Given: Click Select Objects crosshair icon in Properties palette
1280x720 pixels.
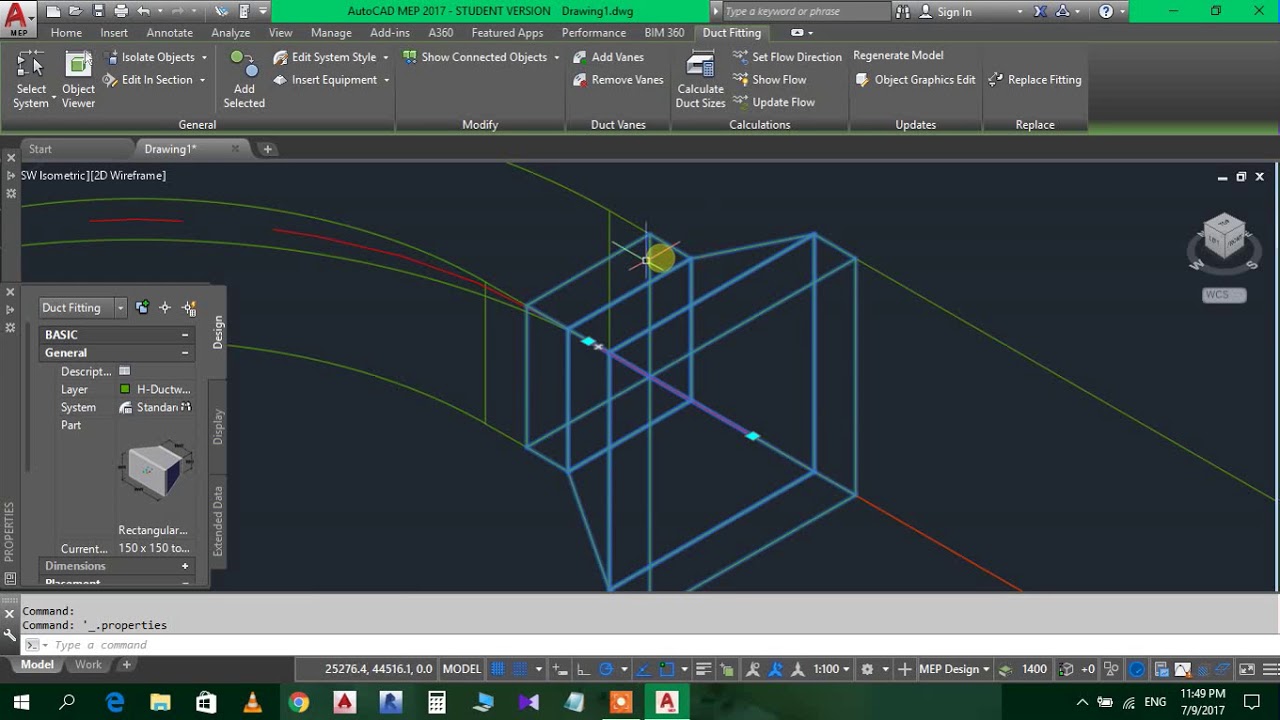Looking at the screenshot, I should (165, 308).
